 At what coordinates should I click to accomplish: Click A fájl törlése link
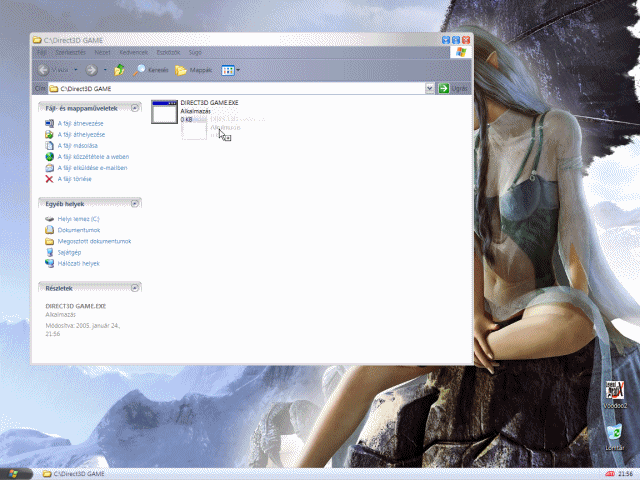[x=75, y=179]
